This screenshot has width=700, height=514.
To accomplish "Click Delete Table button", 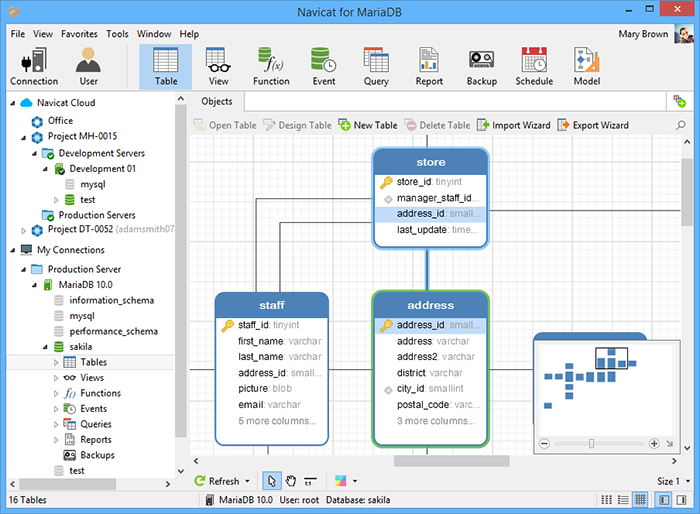I will click(x=438, y=125).
